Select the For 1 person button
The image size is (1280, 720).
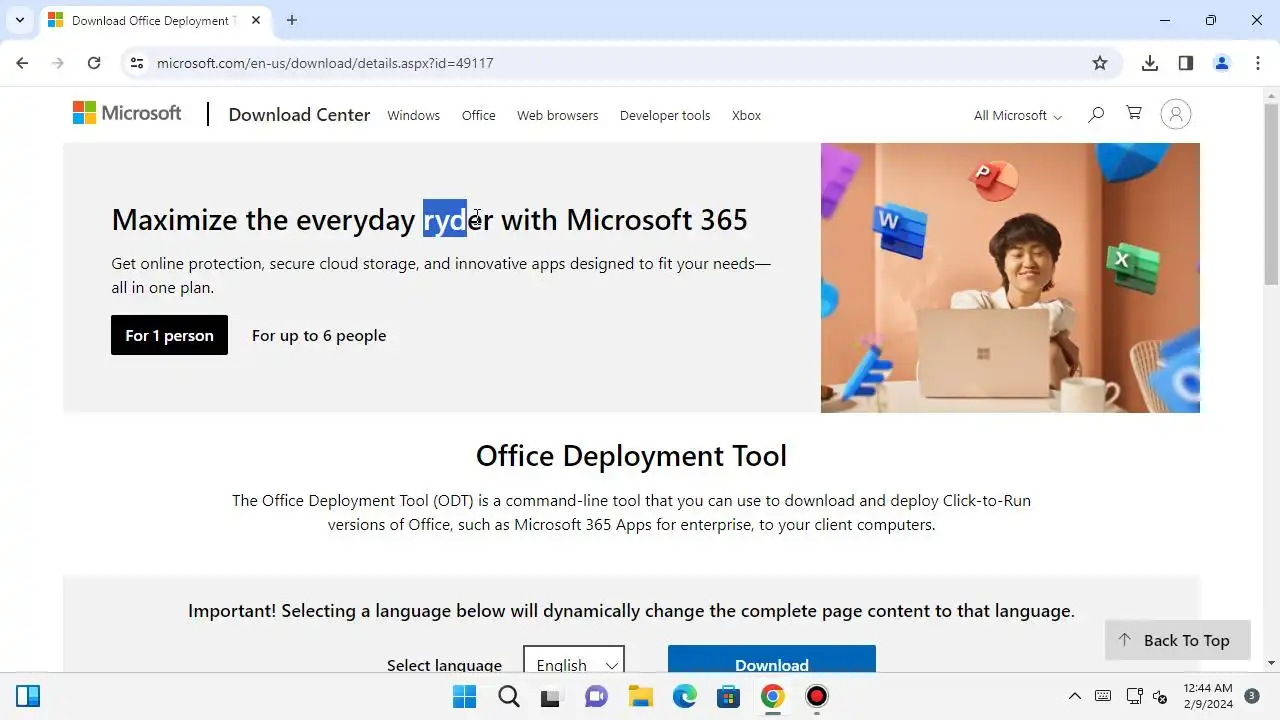pos(169,335)
